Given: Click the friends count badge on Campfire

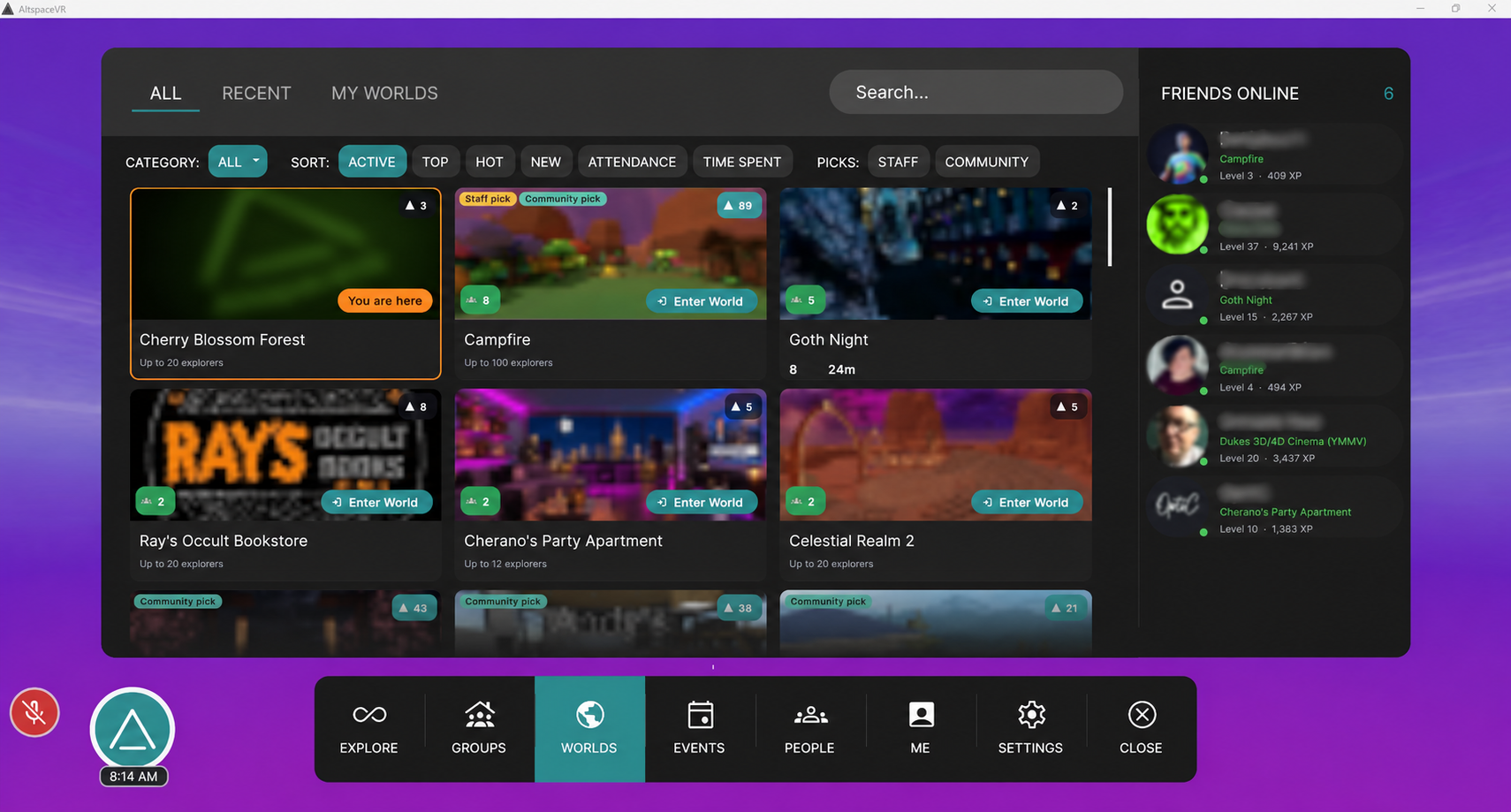Looking at the screenshot, I should 480,300.
